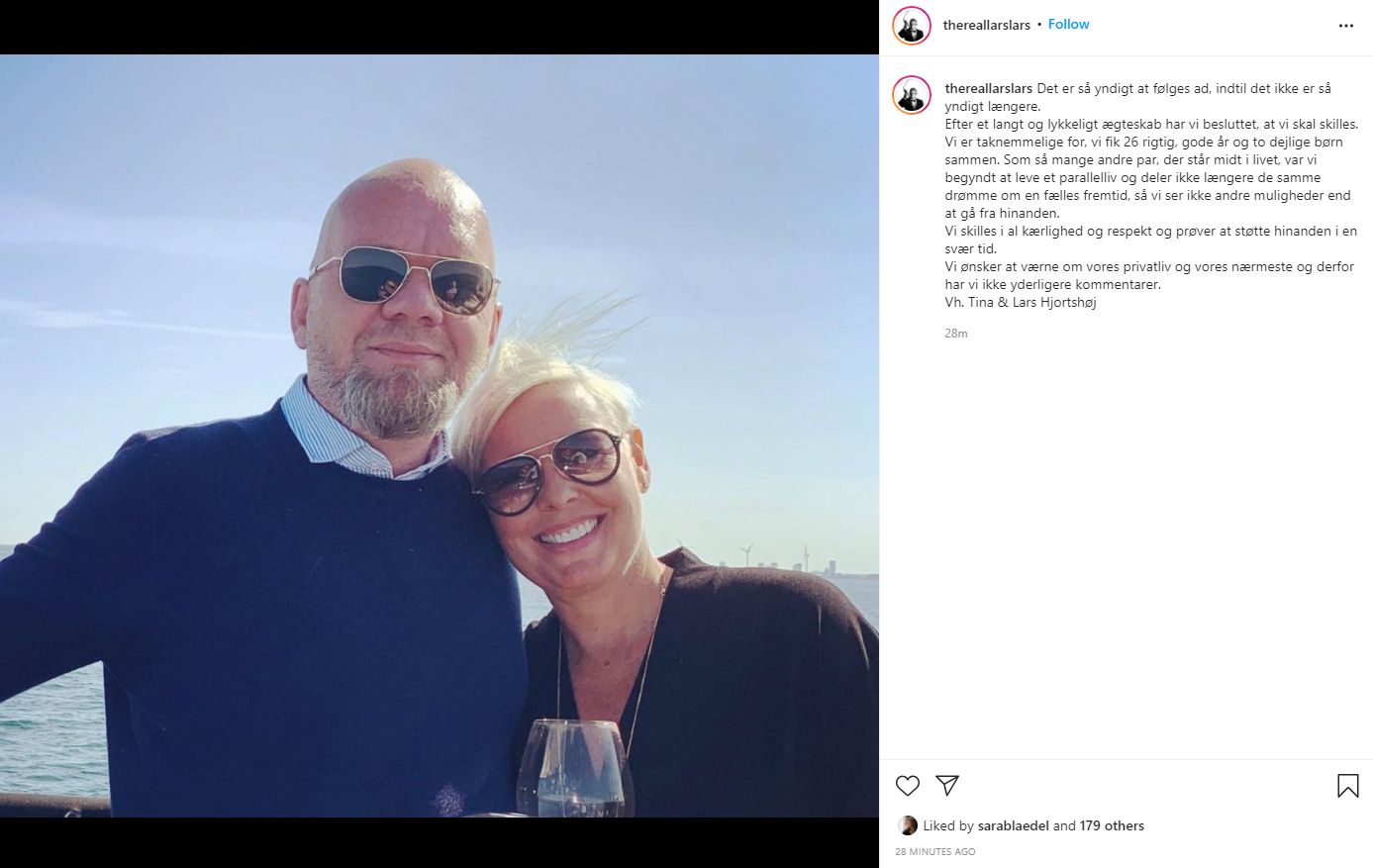Click the "28 MINUTES AGO" post timestamp

935,851
